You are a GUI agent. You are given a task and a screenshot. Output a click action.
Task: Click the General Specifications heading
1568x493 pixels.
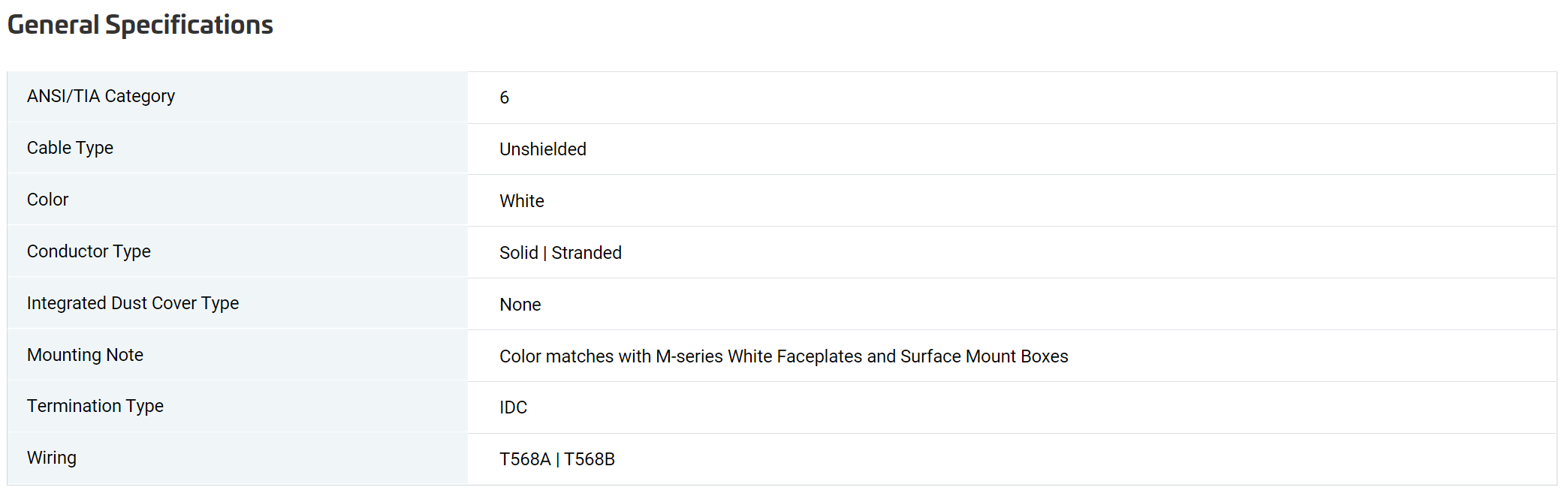(140, 25)
